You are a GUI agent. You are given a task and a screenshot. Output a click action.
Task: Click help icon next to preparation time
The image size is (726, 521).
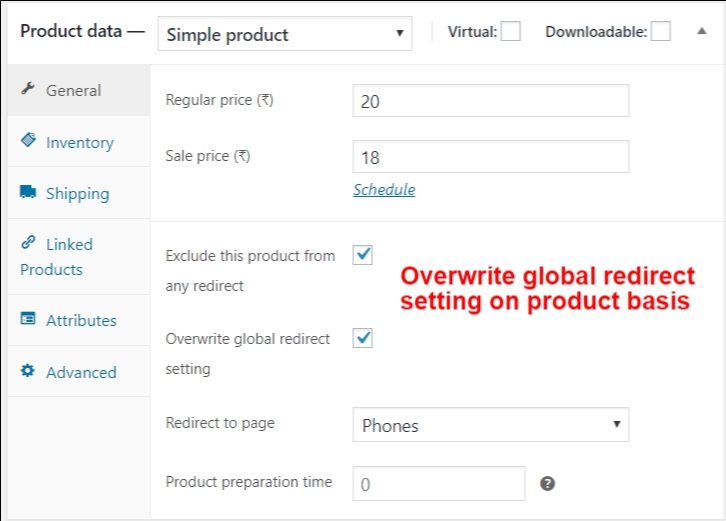point(547,484)
